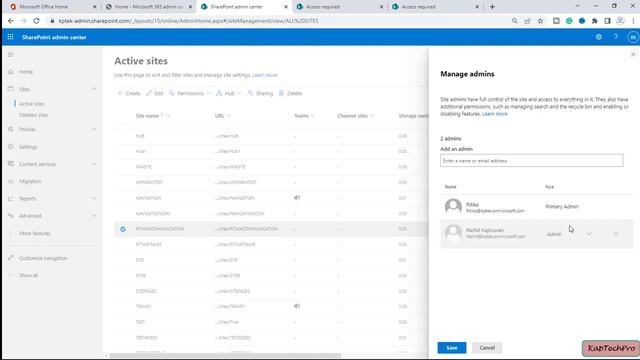Click the Add an admin name field

click(531, 161)
